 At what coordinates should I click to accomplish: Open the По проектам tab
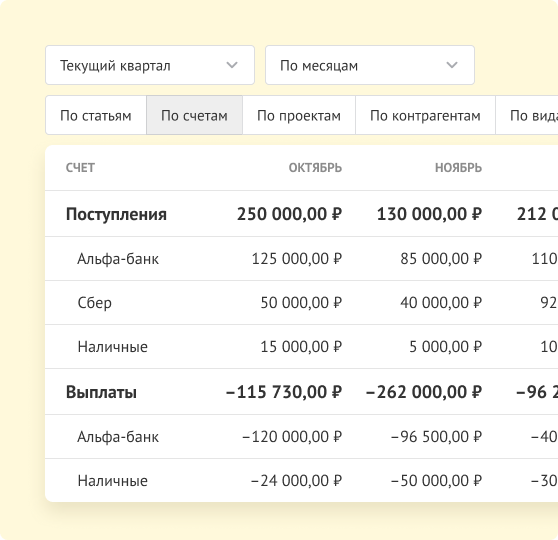(x=299, y=115)
